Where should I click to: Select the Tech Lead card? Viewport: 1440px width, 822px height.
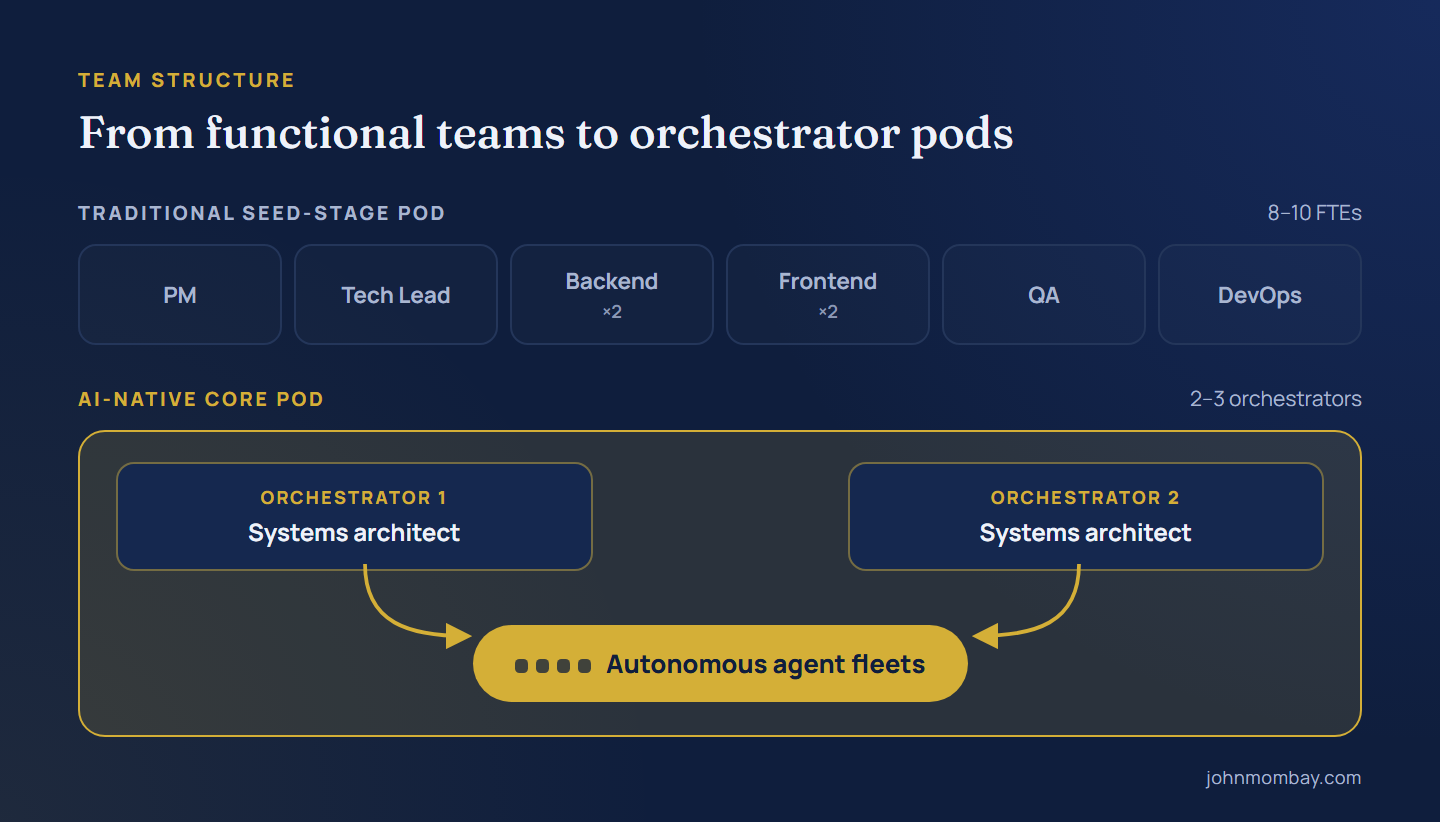396,295
